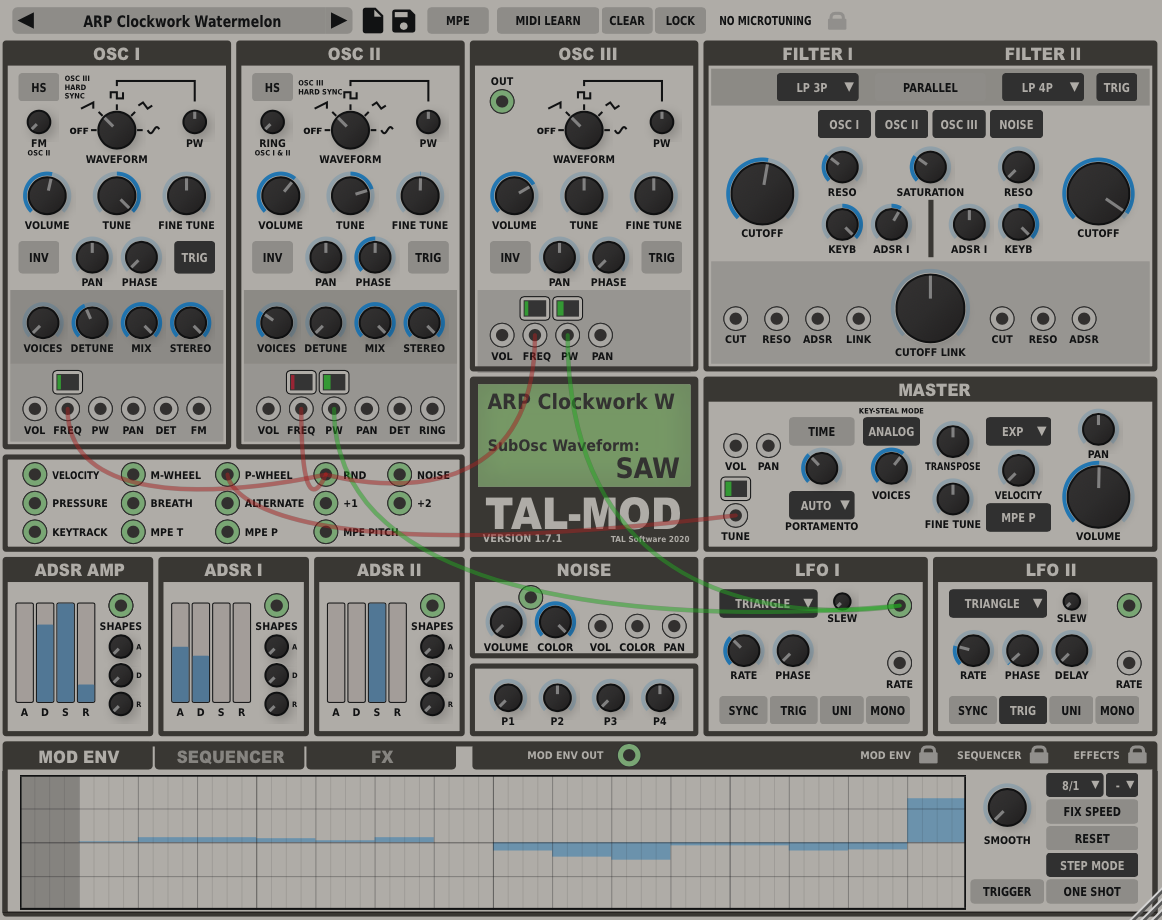
Task: Click the MOD ENV OUT indicator light
Action: [629, 756]
